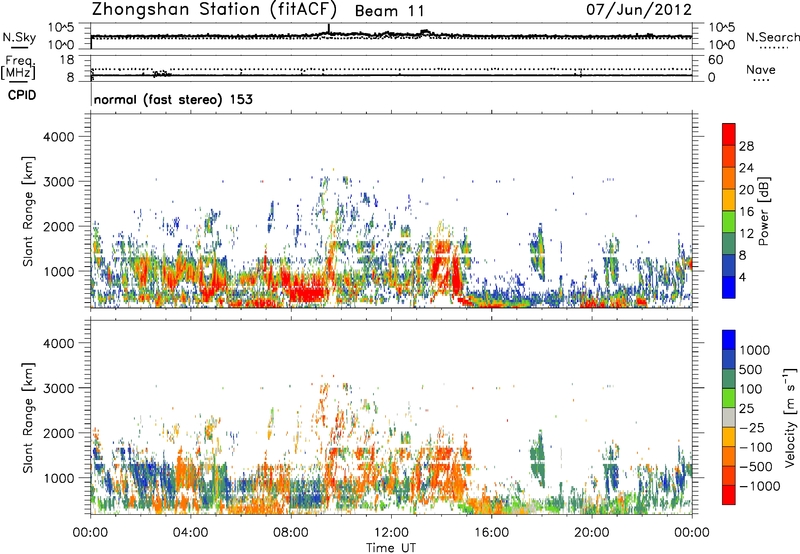
Task: Click the 20:00 time tick label
Action: (591, 533)
